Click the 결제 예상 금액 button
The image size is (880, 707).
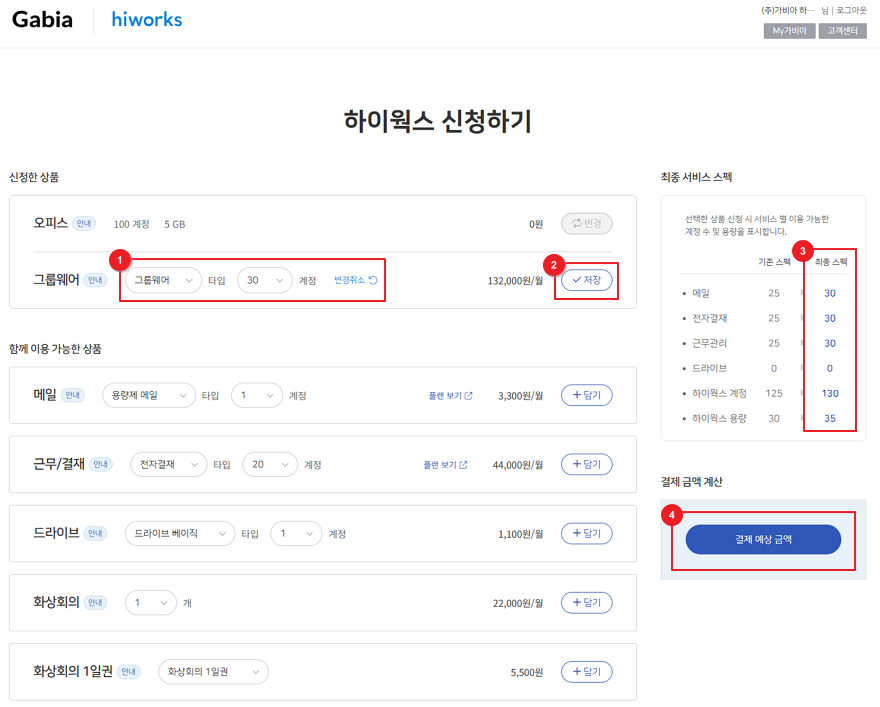763,539
